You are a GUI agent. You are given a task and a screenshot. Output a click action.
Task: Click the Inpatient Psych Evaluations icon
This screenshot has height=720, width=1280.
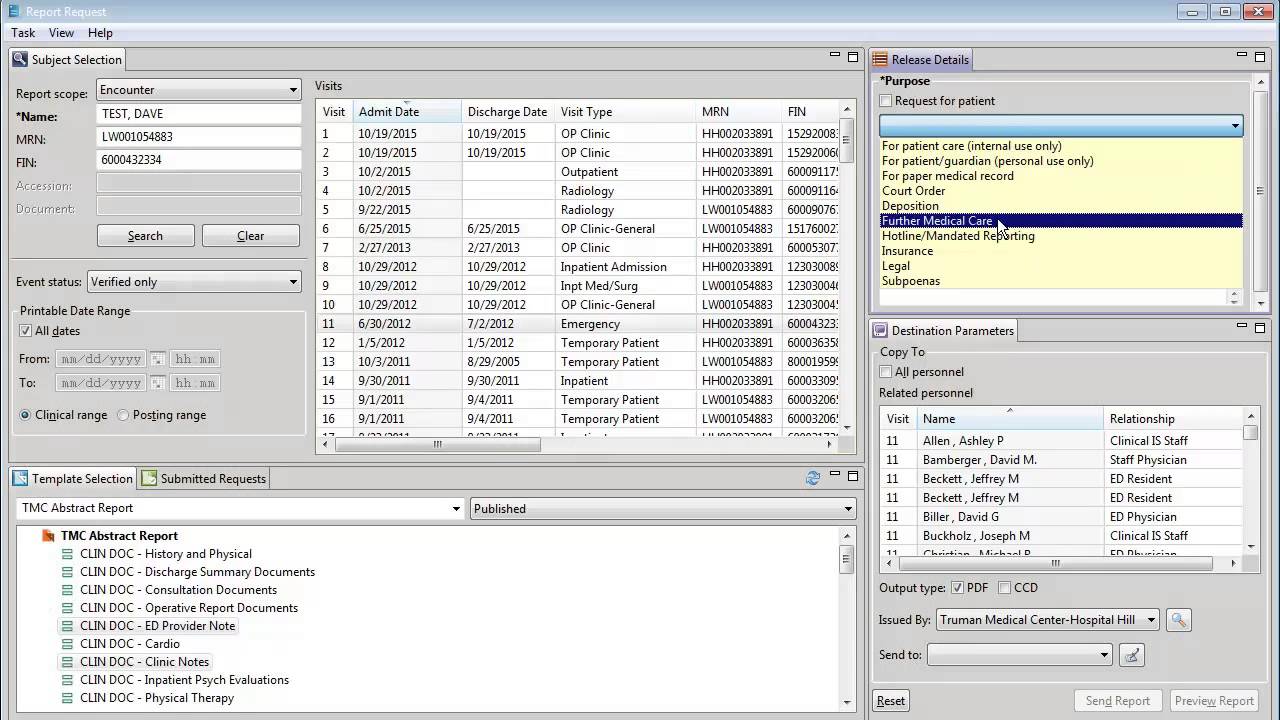tap(67, 680)
